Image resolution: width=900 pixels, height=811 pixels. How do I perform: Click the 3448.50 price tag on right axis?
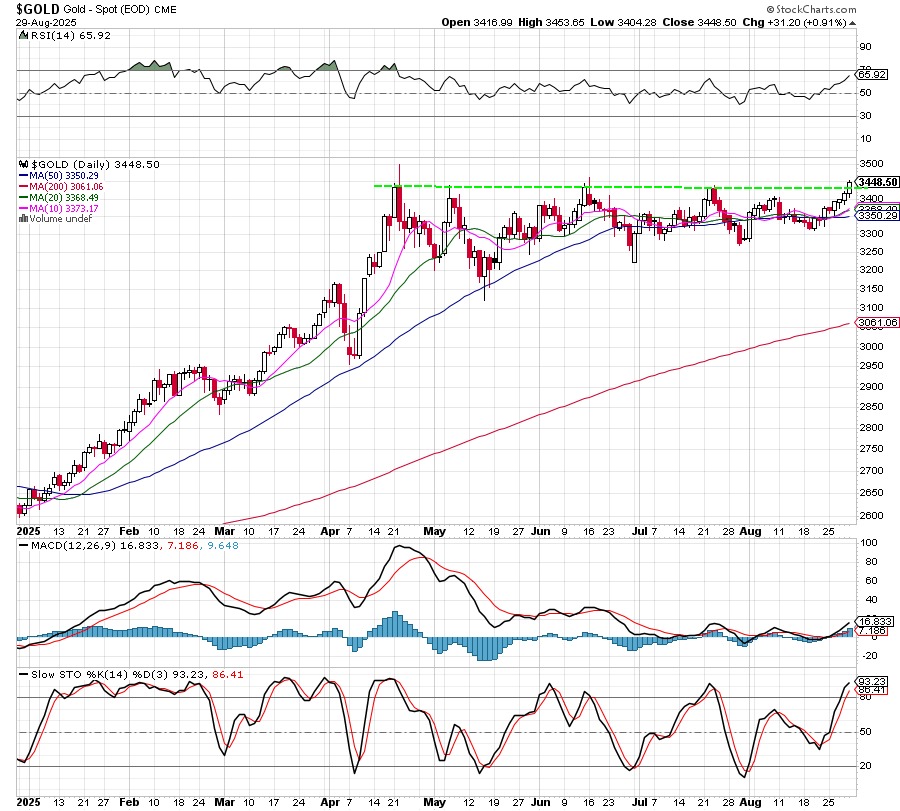tap(878, 182)
